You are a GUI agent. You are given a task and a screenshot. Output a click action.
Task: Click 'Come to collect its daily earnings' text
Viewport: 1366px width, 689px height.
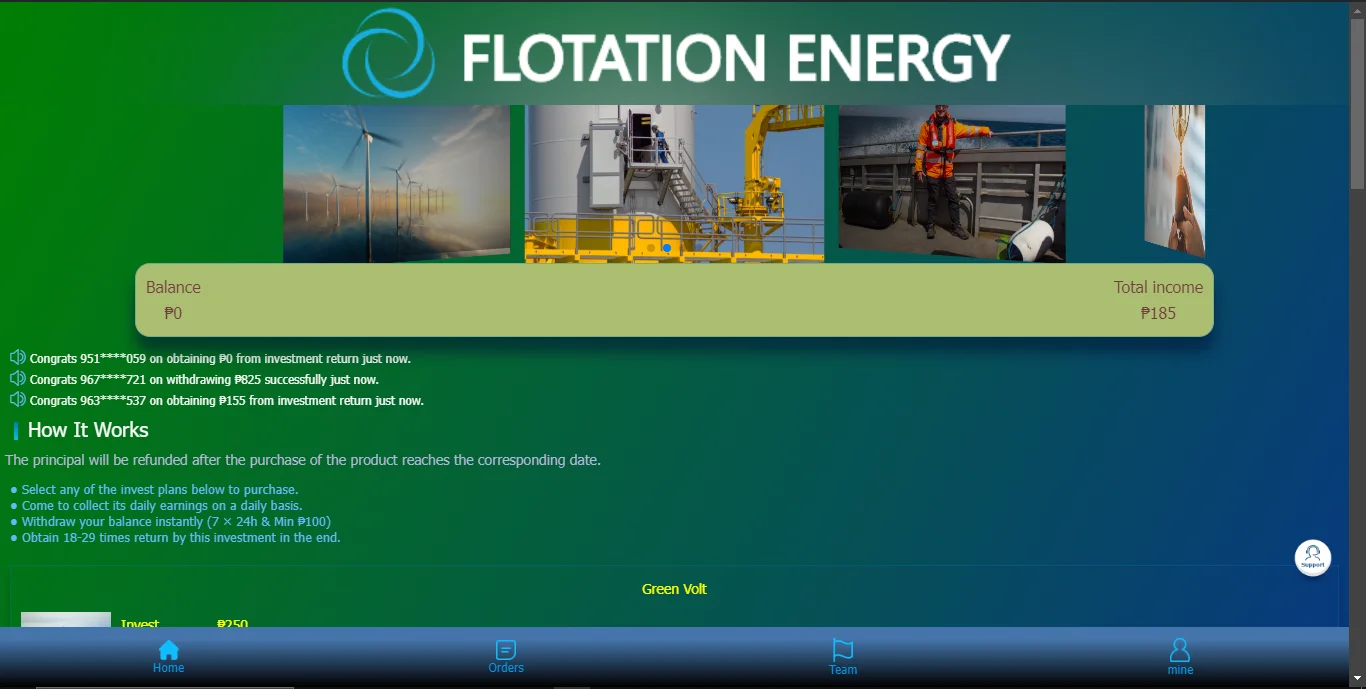(x=162, y=505)
